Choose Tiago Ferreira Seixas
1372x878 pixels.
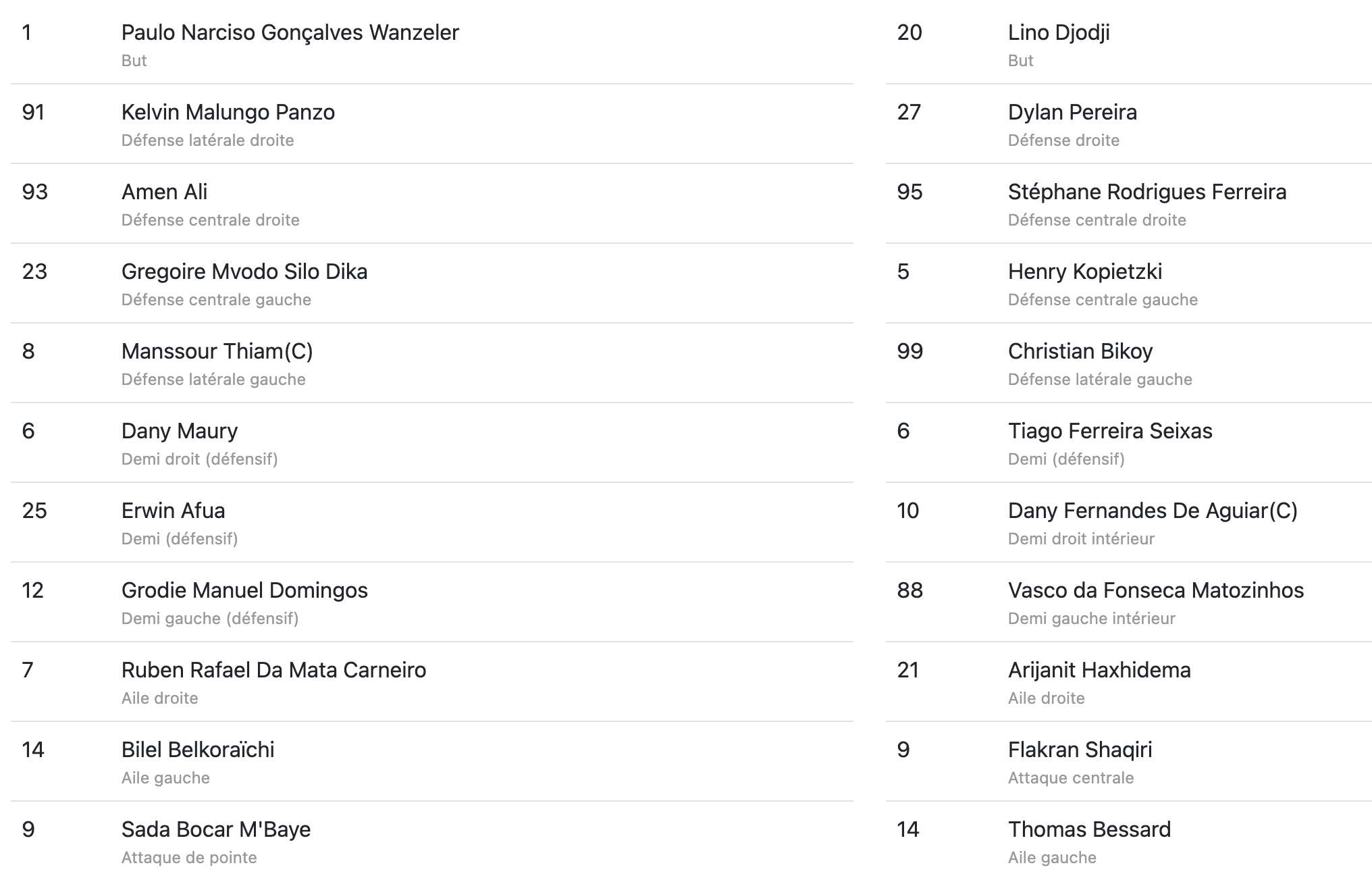[x=1129, y=443]
